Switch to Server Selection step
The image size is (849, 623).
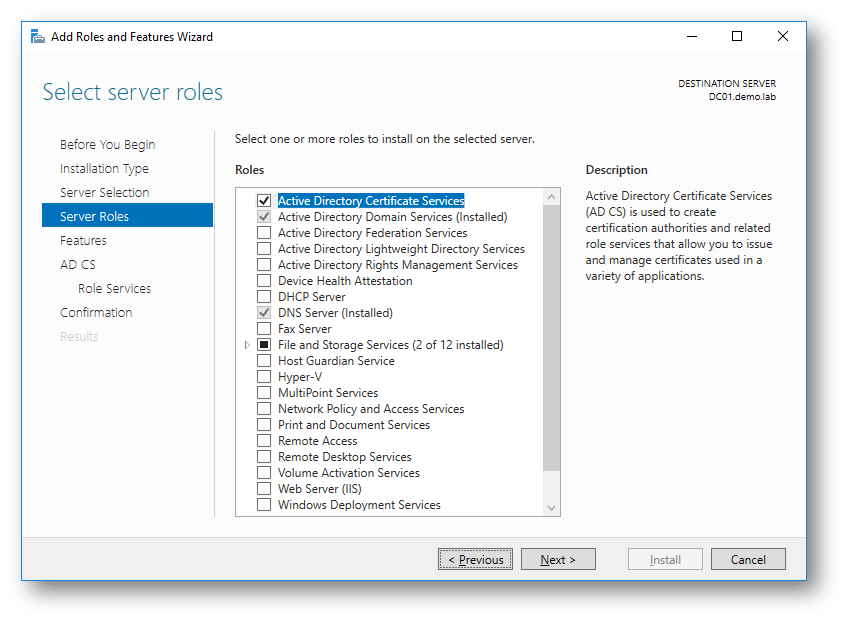click(x=104, y=193)
